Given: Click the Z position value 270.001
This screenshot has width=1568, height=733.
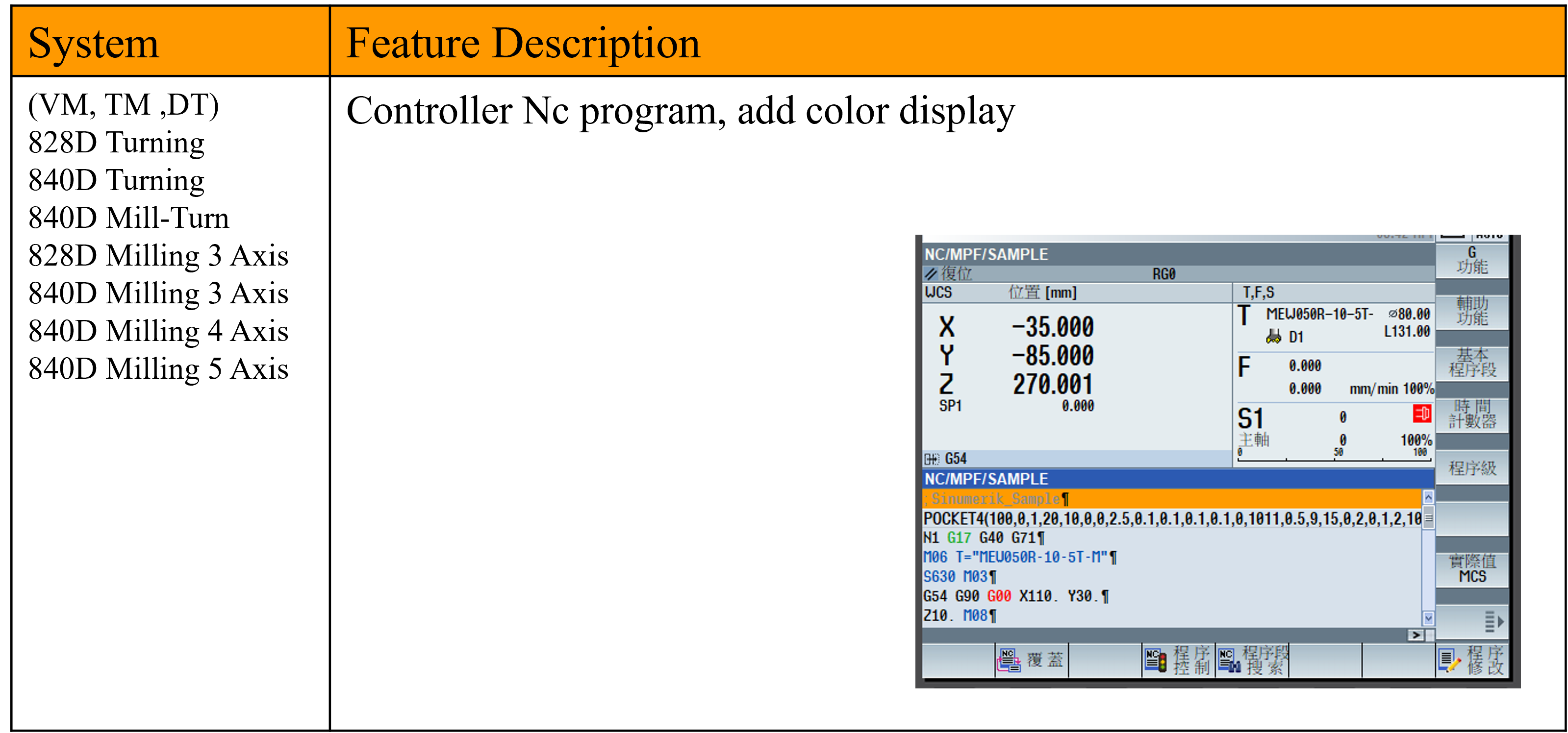Looking at the screenshot, I should (1053, 384).
